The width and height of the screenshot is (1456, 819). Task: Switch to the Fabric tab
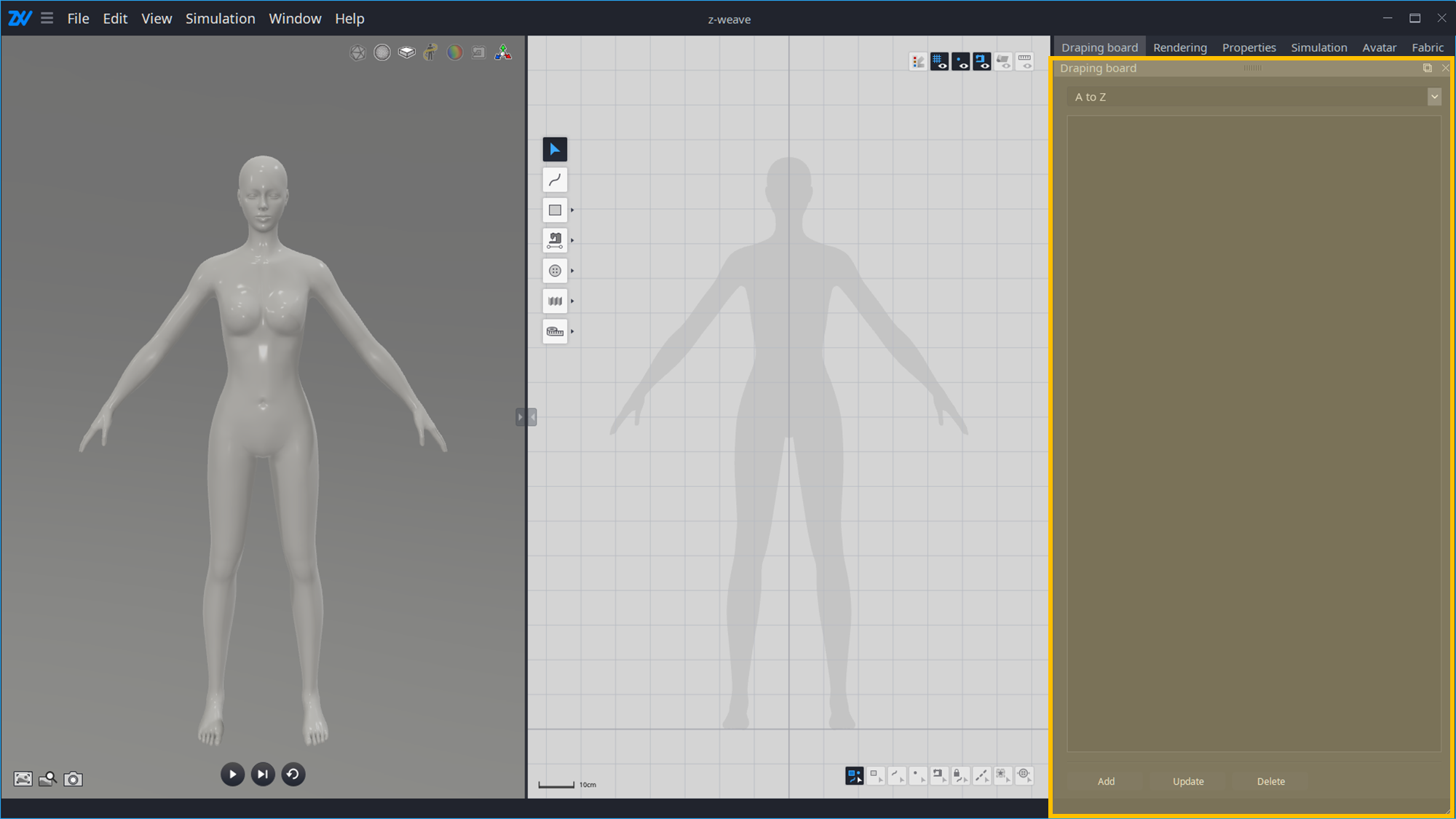click(1428, 47)
